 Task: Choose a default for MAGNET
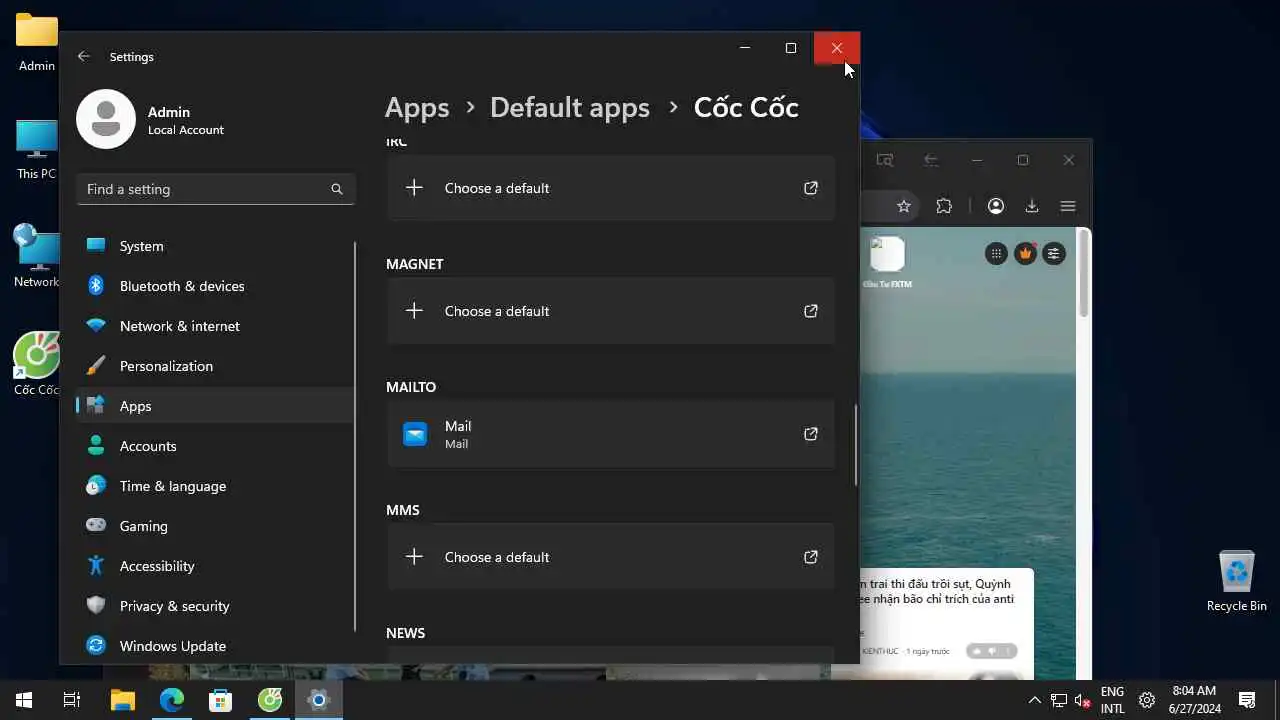coord(610,311)
